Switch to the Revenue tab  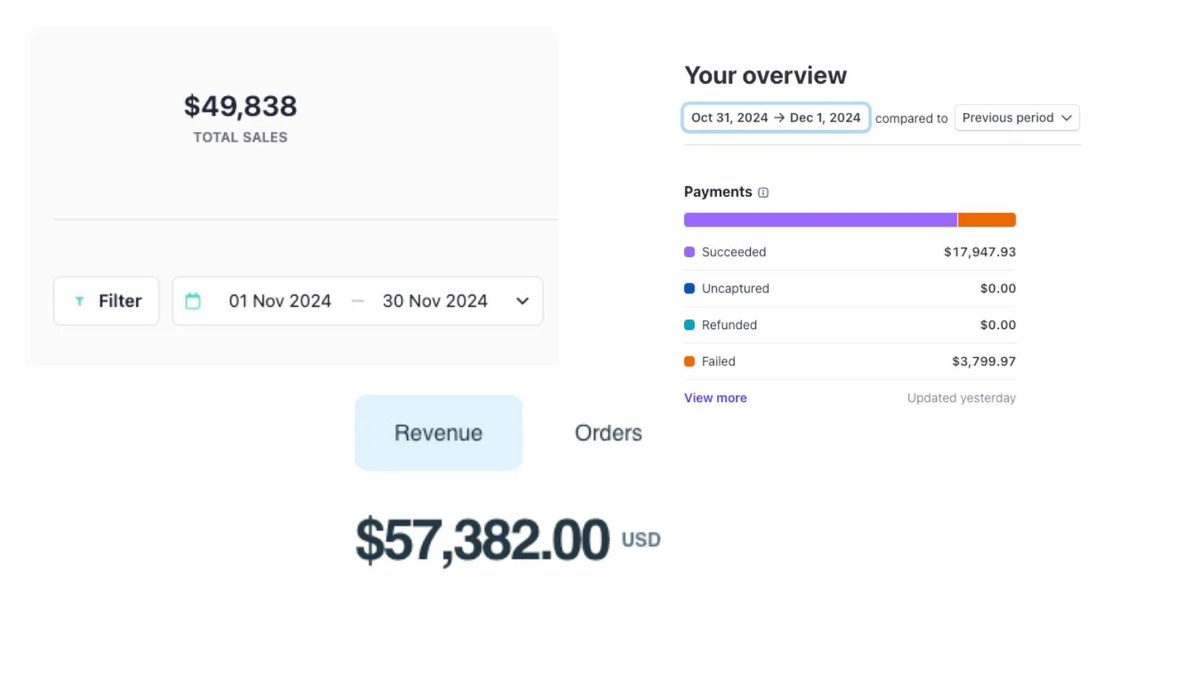(438, 433)
